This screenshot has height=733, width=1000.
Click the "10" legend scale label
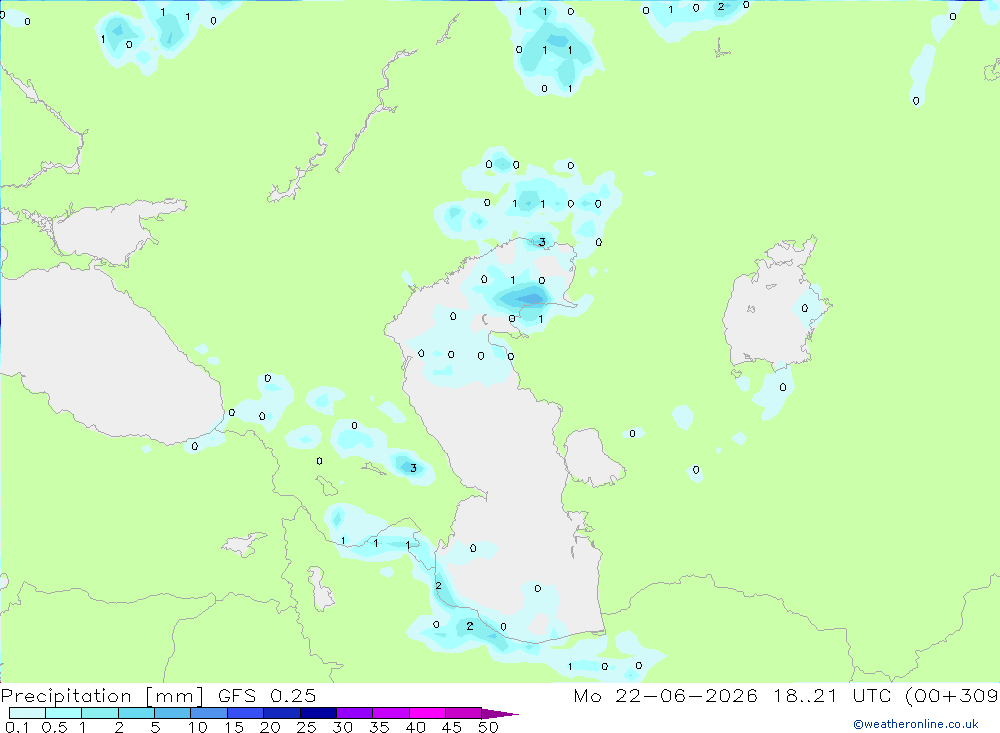point(198,727)
